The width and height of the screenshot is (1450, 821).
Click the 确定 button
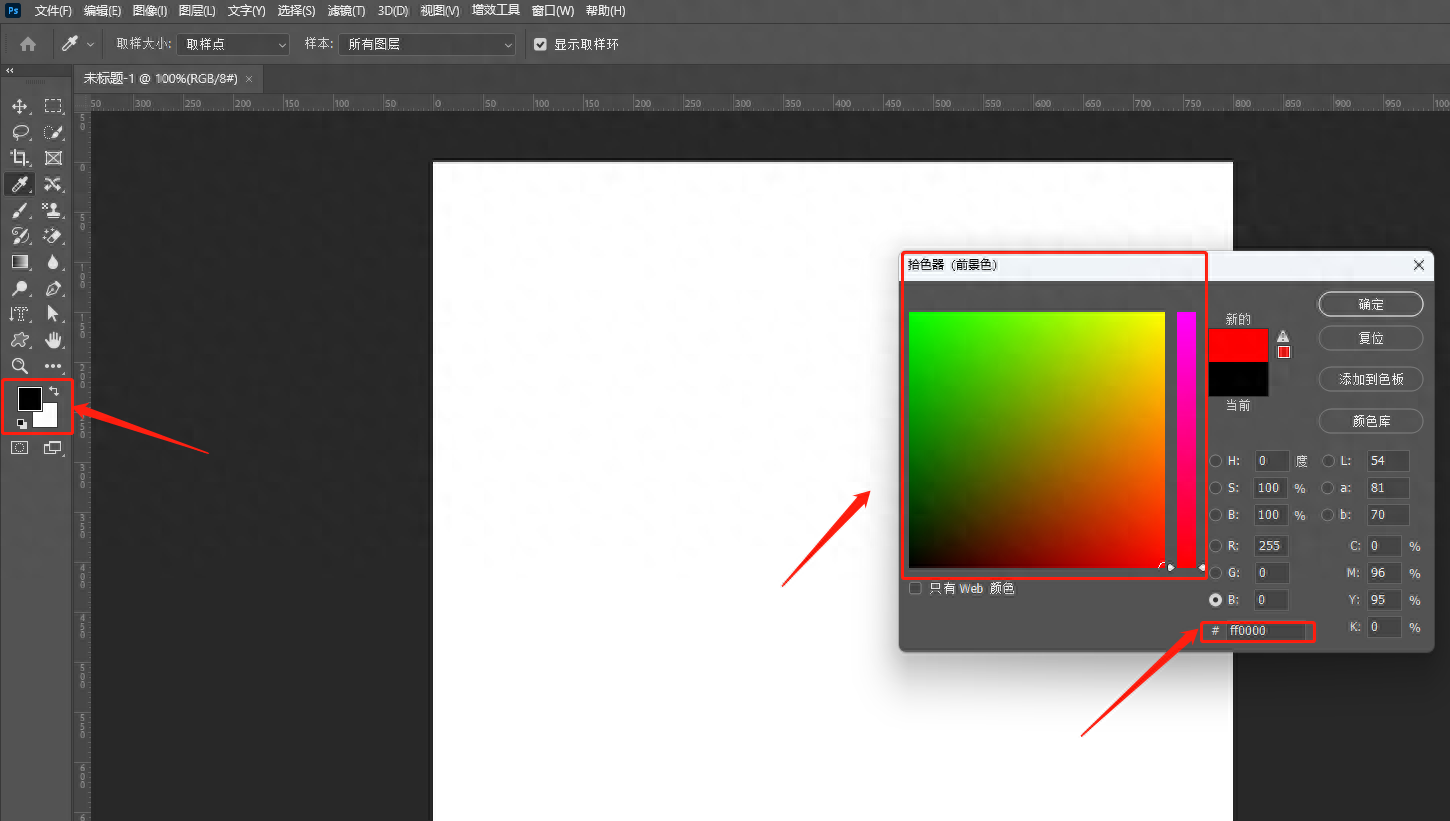click(1370, 304)
